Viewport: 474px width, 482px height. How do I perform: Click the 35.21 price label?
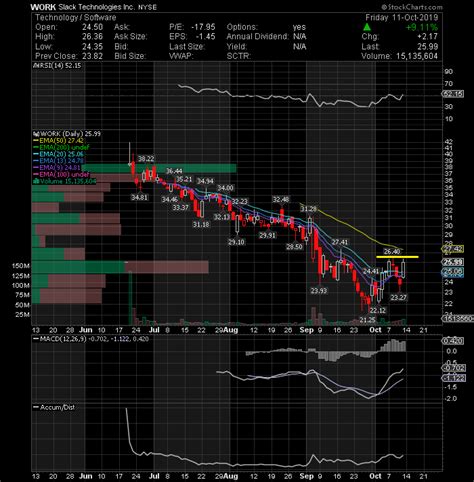pos(184,179)
